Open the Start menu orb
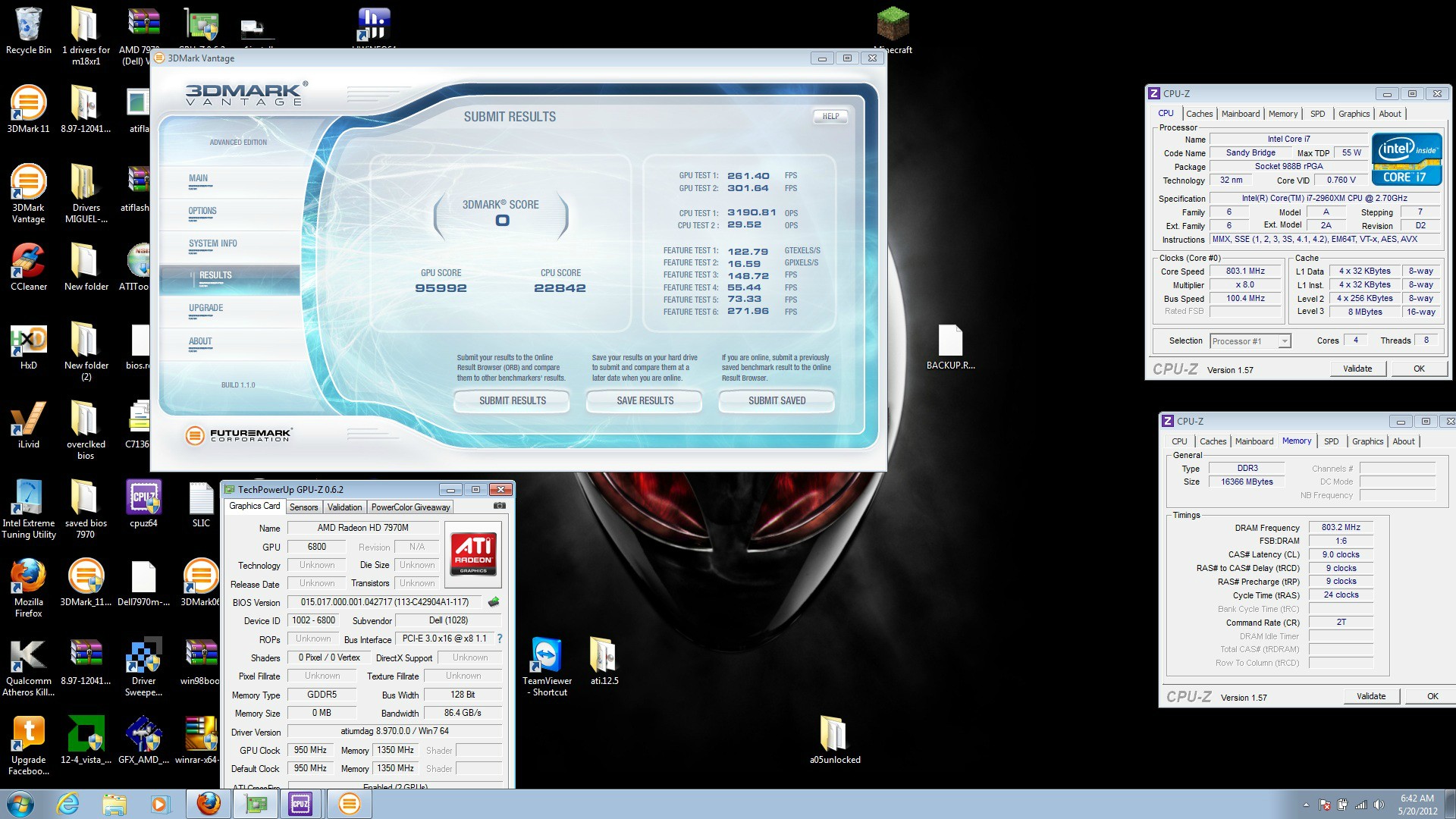This screenshot has height=819, width=1456. click(x=20, y=803)
